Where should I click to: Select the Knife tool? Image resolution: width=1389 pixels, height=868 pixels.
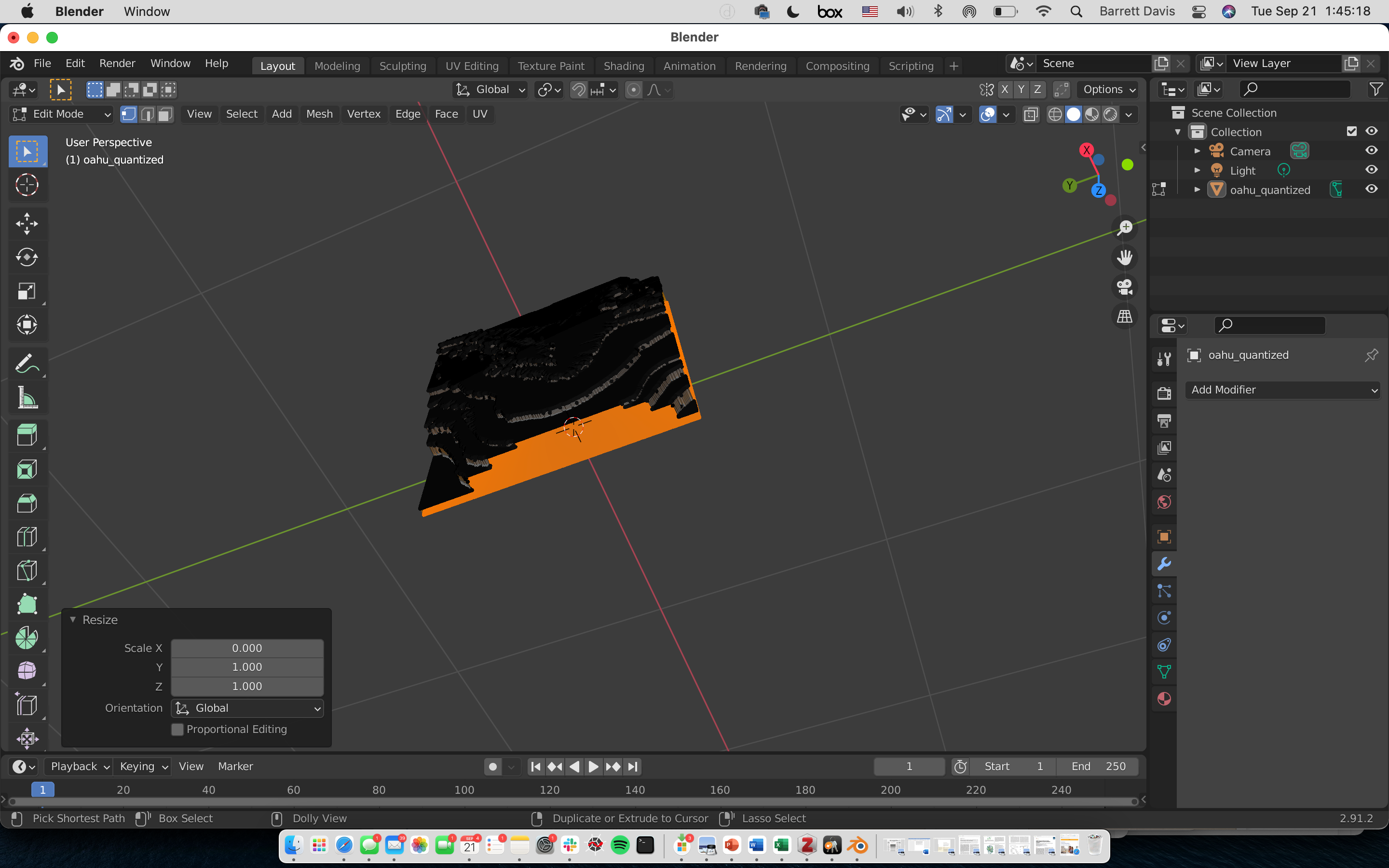[x=27, y=570]
